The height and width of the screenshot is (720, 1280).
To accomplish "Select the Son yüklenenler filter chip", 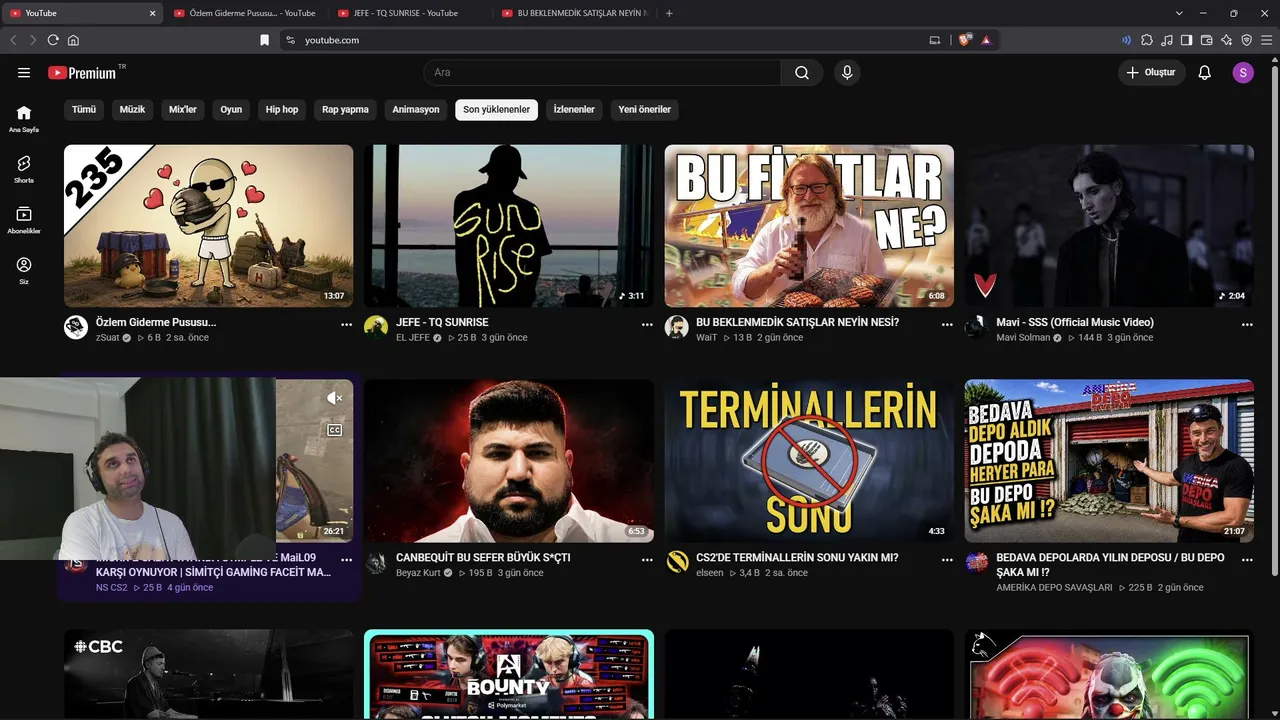I will [496, 109].
